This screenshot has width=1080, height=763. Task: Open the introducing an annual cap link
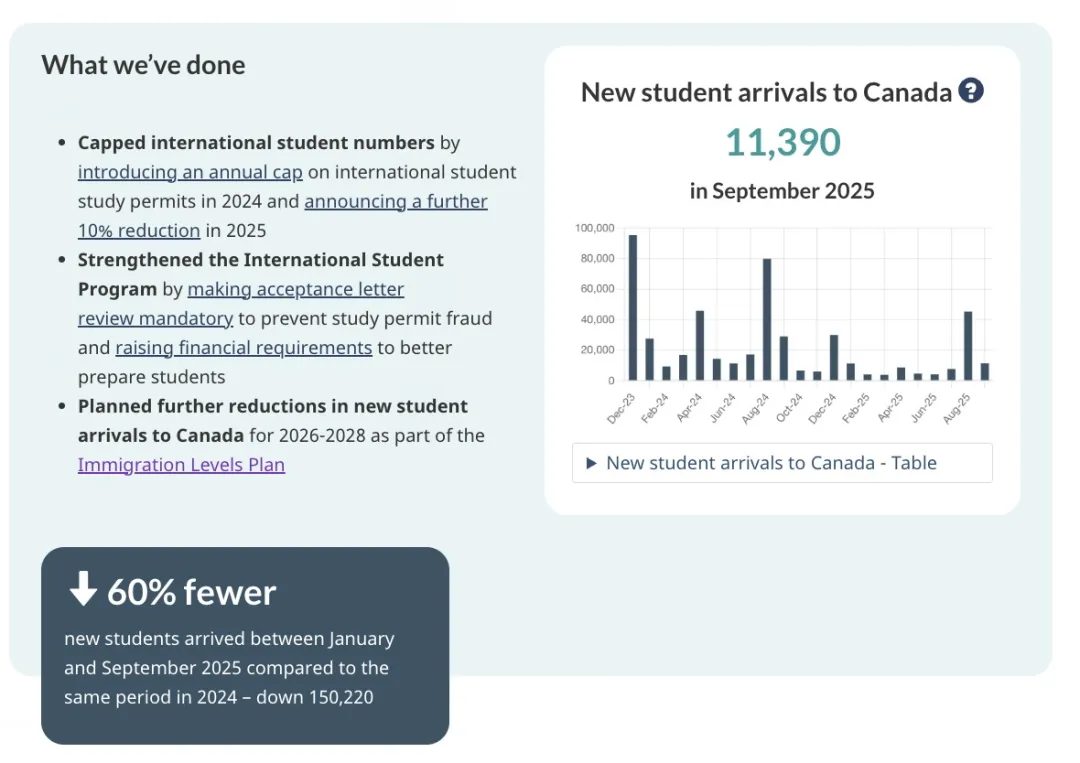190,172
